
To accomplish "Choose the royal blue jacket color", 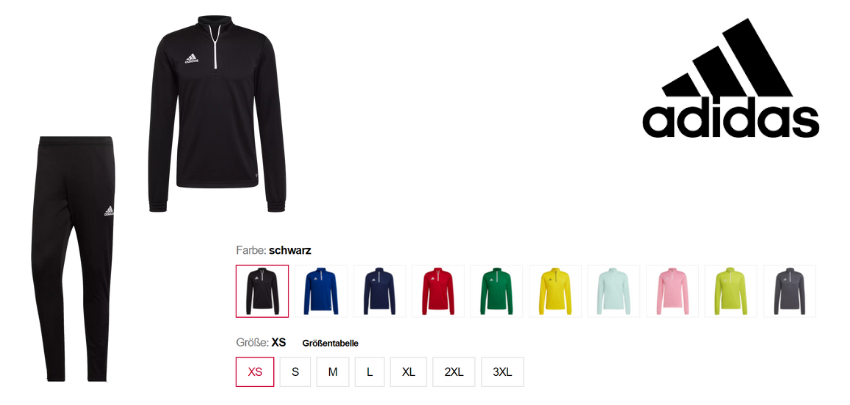I will coord(321,291).
